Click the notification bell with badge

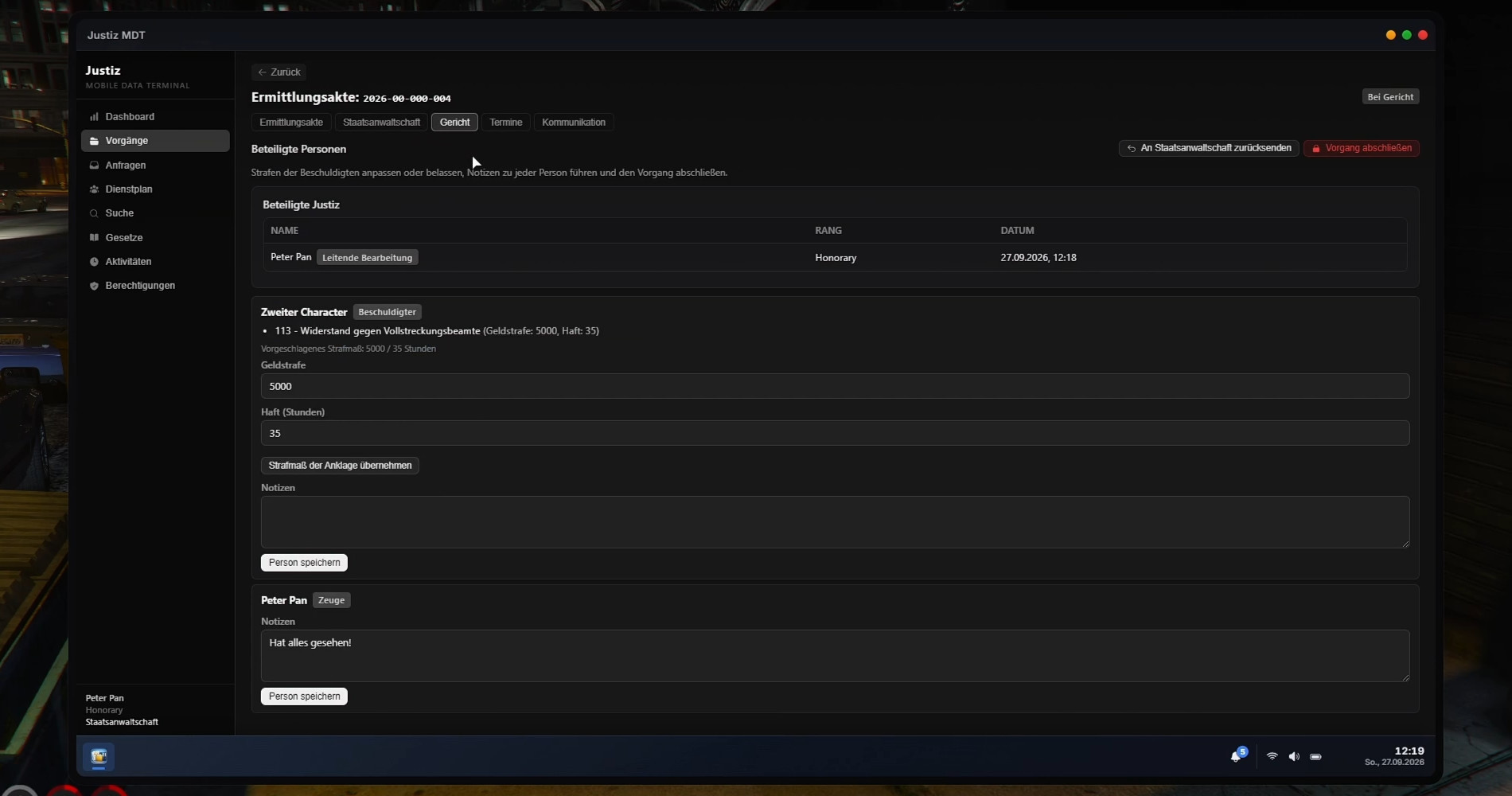pyautogui.click(x=1238, y=755)
